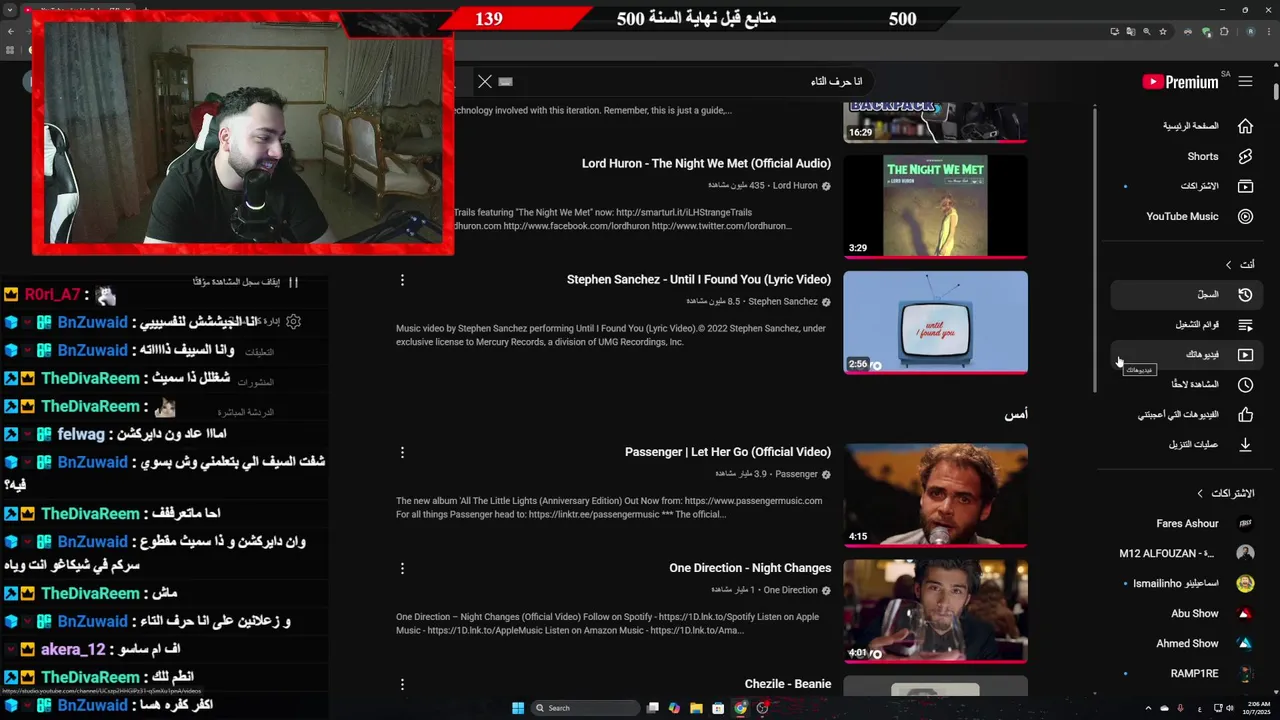Open the YouTube Music sidebar icon

(1245, 216)
